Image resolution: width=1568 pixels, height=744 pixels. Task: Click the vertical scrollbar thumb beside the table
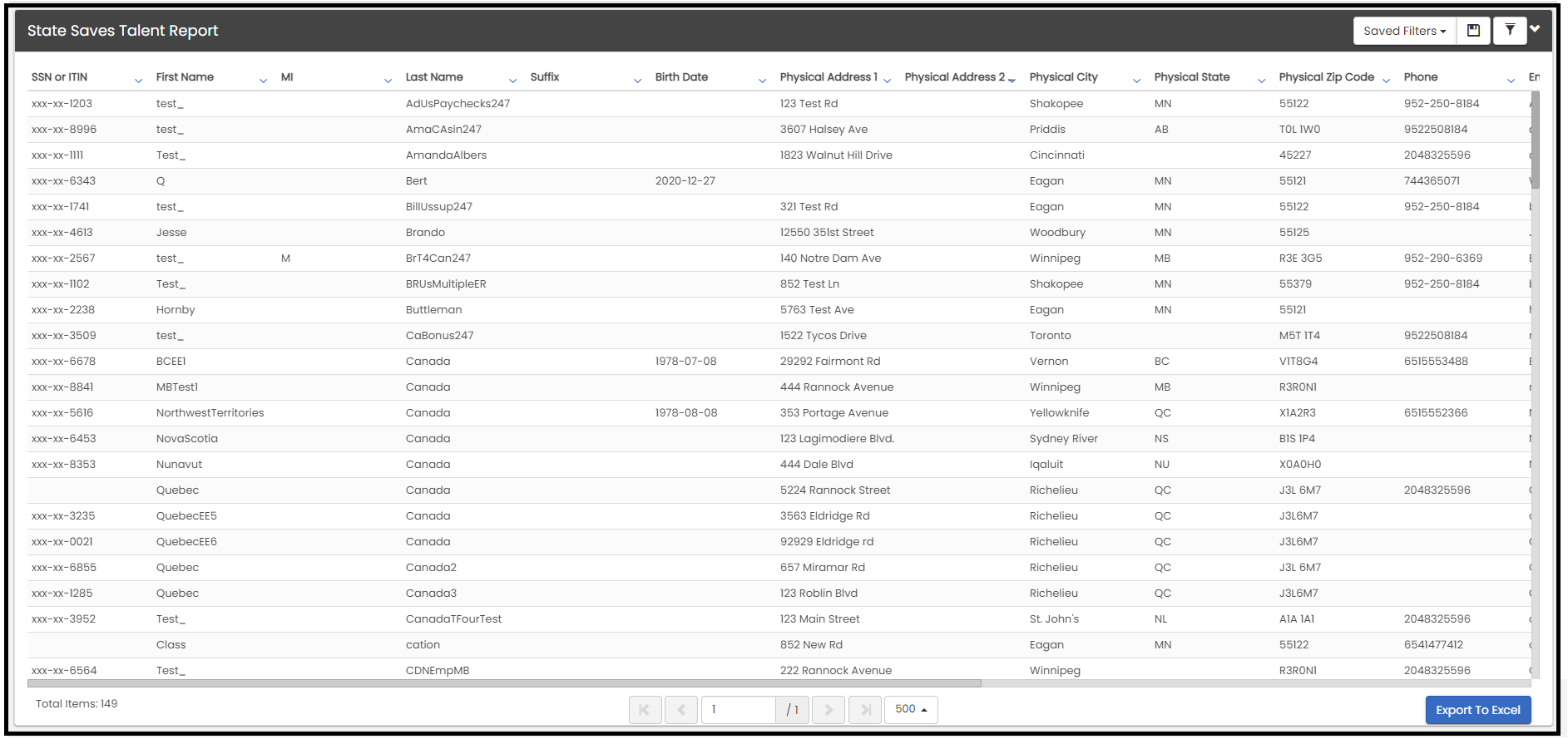(1536, 140)
